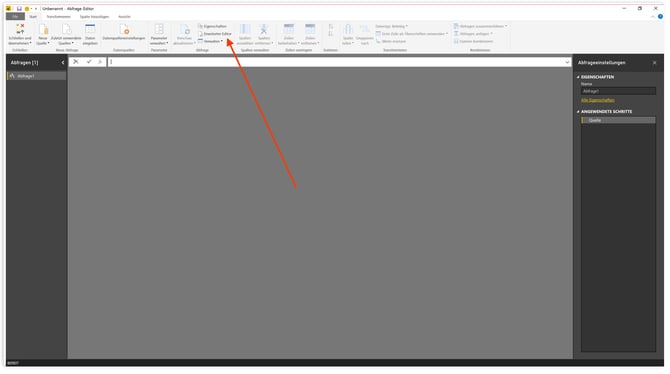Image resolution: width=670 pixels, height=374 pixels.
Task: Click Gruppieren nach icon
Action: 364,29
